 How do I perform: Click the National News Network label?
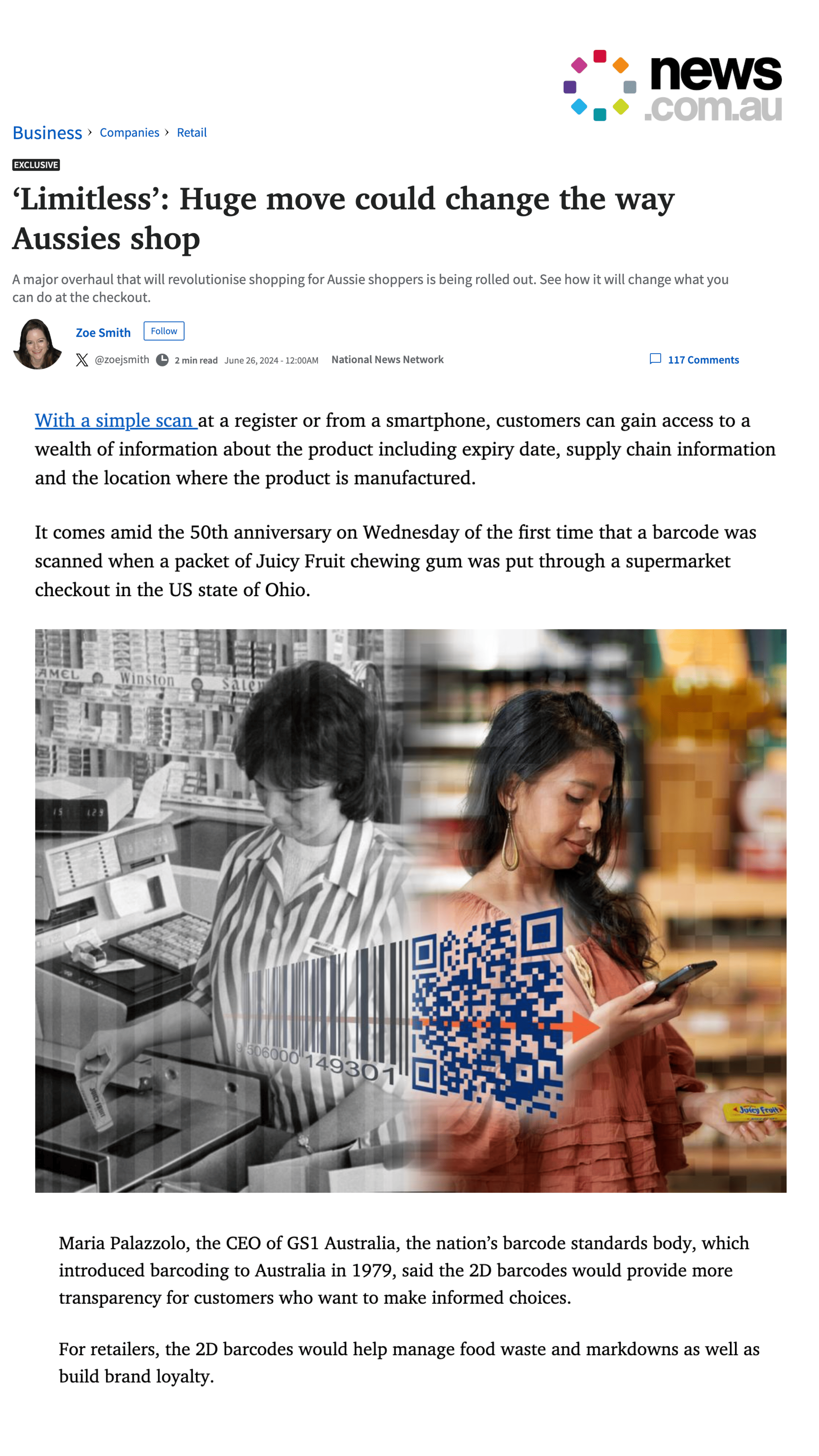387,359
